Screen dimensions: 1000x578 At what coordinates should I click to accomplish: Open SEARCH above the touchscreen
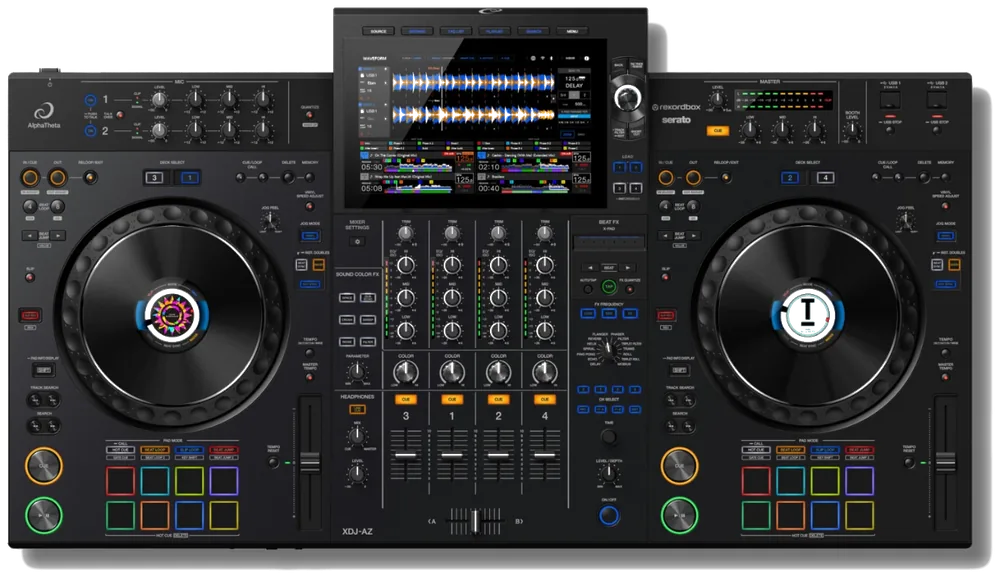(x=534, y=31)
